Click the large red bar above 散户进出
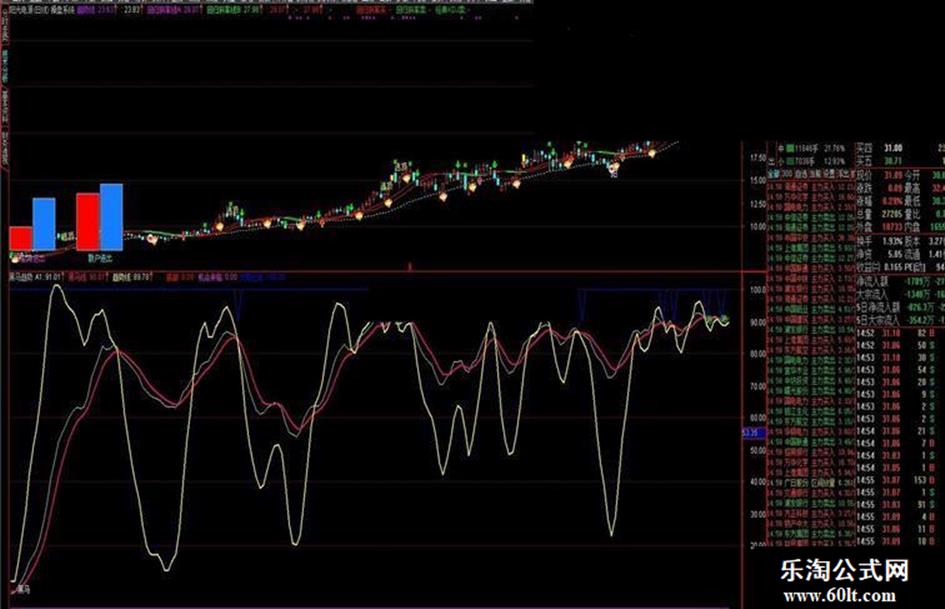Screen dimensions: 945x609 88,221
